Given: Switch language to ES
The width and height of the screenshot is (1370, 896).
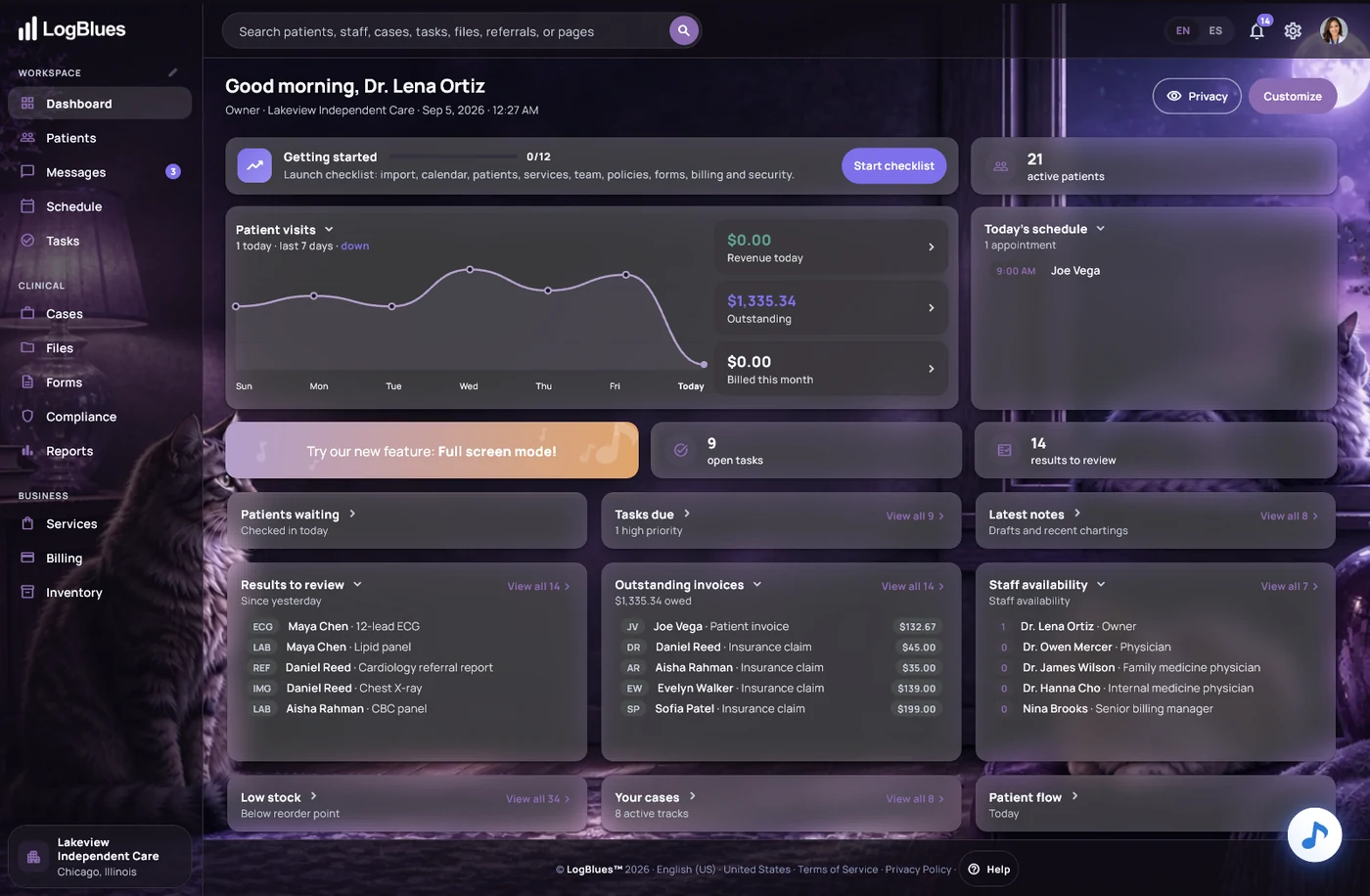Looking at the screenshot, I should pyautogui.click(x=1215, y=30).
